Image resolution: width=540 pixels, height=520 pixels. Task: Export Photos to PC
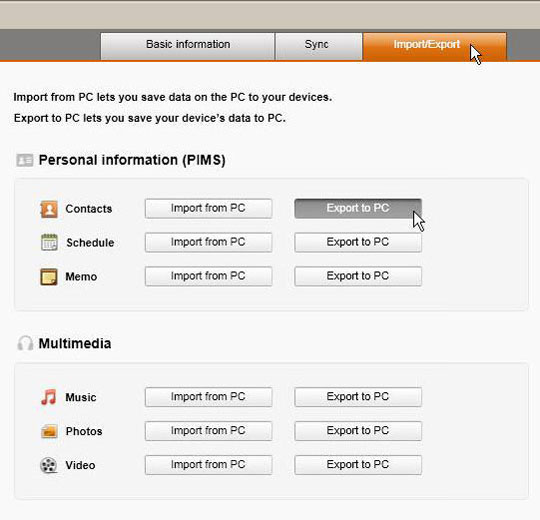coord(358,430)
